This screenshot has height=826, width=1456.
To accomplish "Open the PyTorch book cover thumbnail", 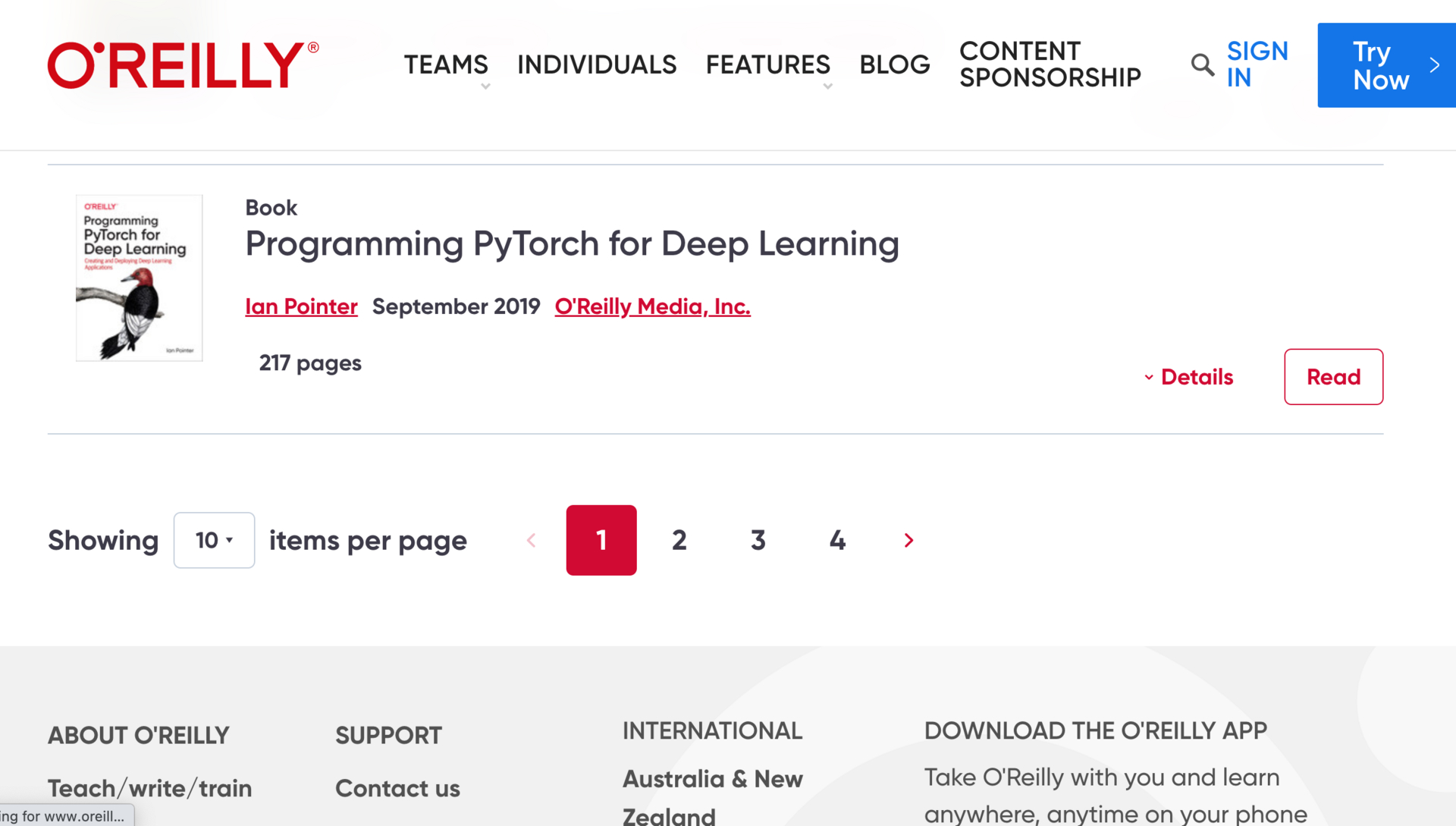I will (140, 278).
